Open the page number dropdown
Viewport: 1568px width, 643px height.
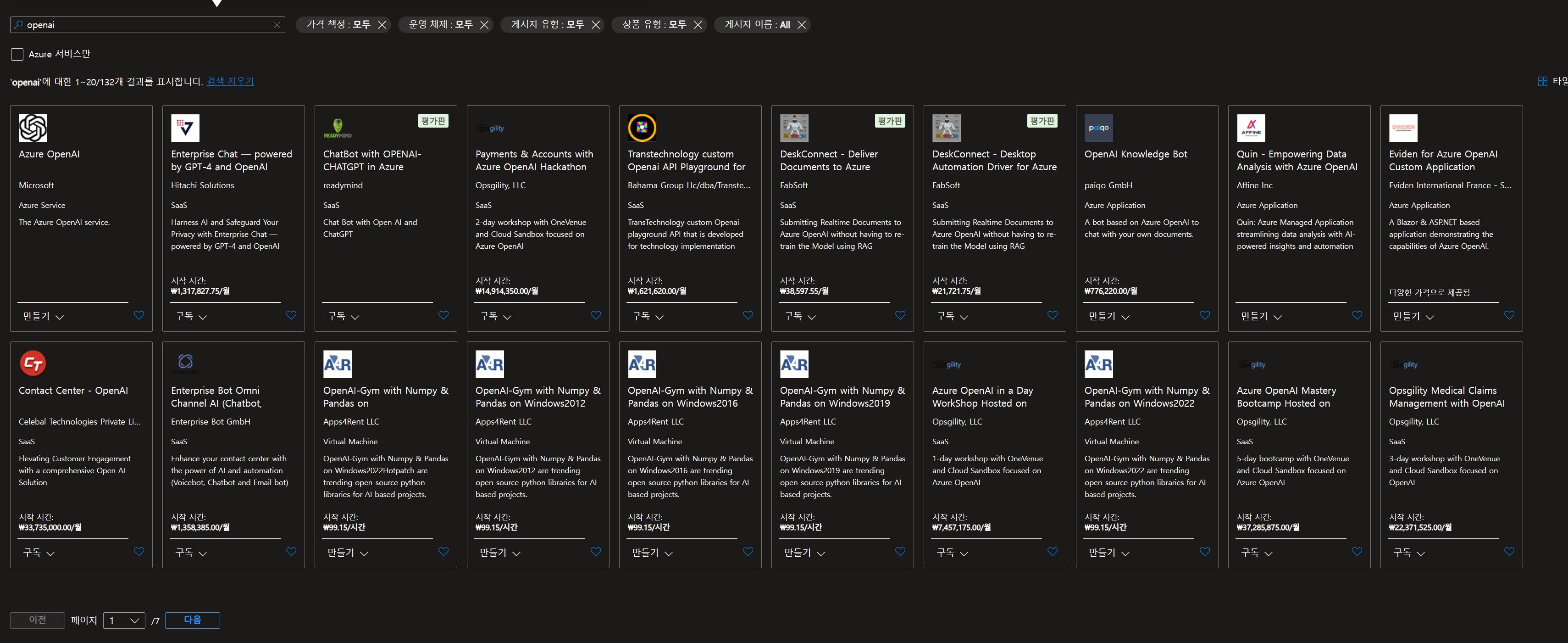[x=124, y=621]
